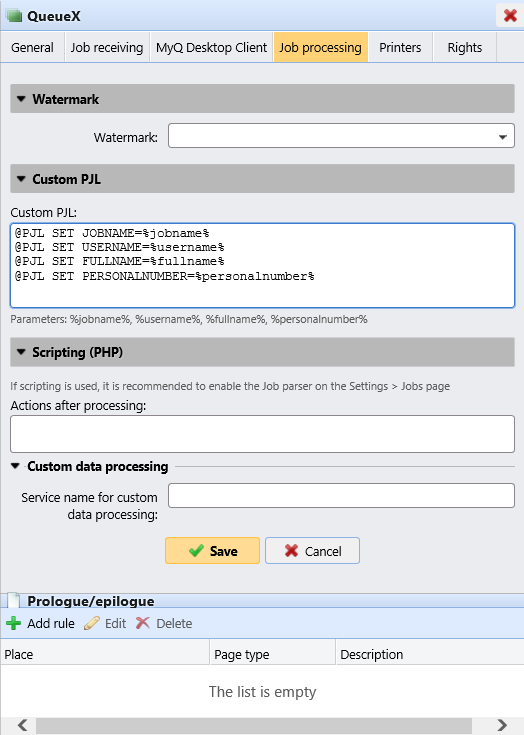Click the 'Parameters: %jobname%...' hint text
The image size is (524, 735).
189,319
